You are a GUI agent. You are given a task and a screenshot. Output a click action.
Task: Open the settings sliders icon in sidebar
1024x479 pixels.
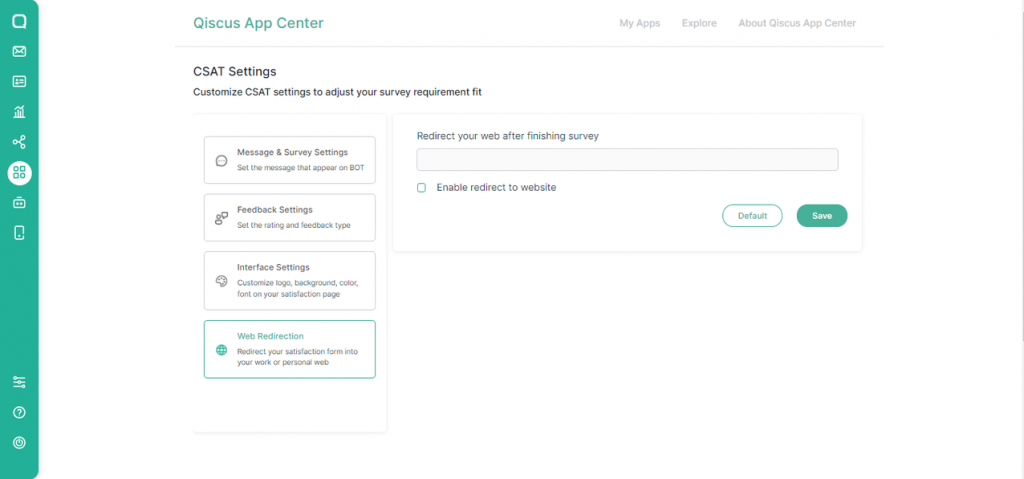19,382
